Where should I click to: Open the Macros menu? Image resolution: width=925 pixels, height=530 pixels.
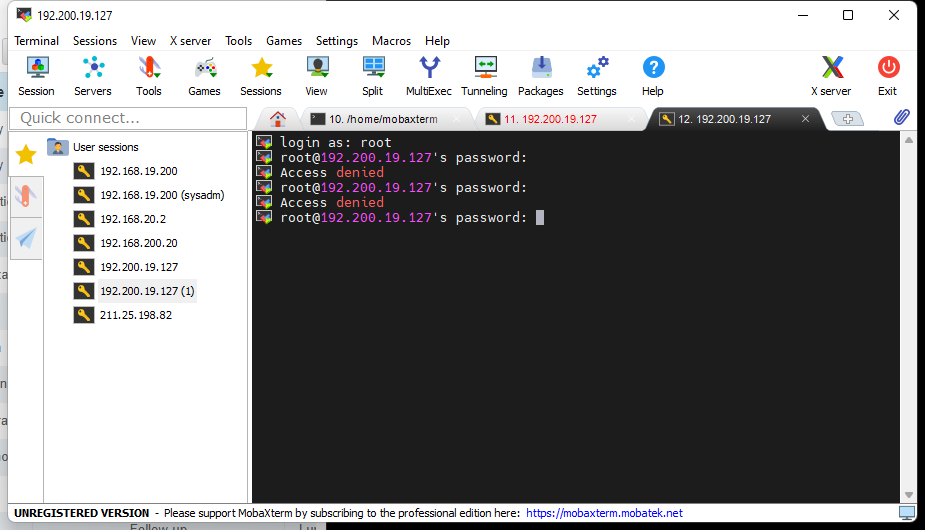pyautogui.click(x=391, y=41)
